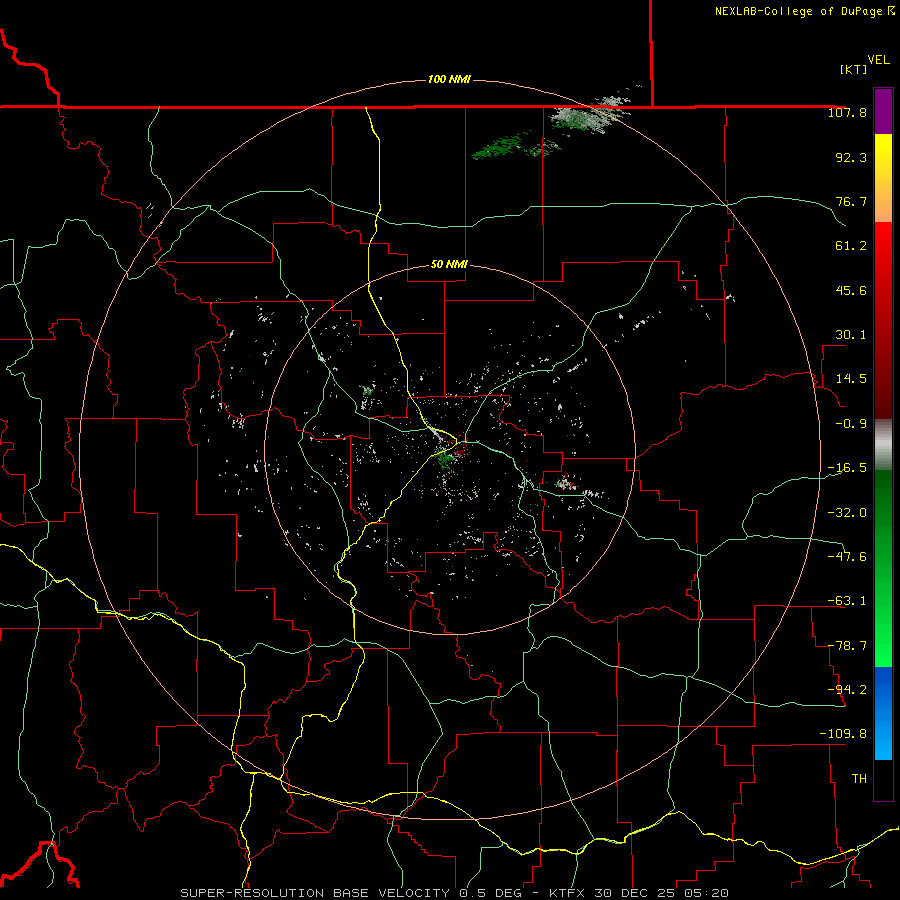Image resolution: width=900 pixels, height=900 pixels.
Task: Select the -78.7 legend value
Action: coord(847,646)
